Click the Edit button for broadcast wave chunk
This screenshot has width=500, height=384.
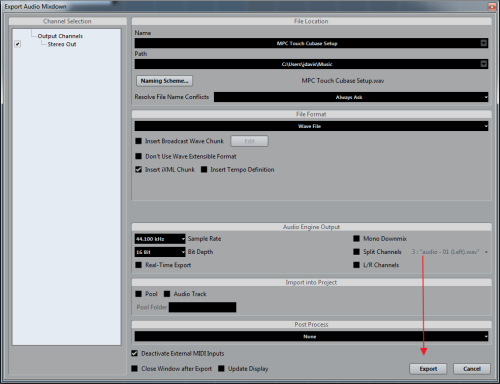249,141
